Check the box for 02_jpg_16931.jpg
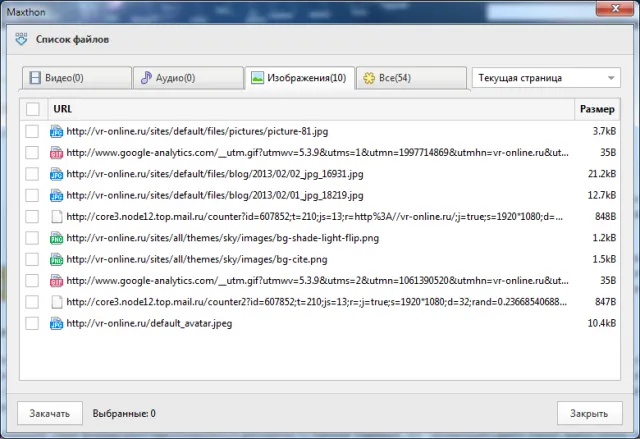 (x=32, y=174)
